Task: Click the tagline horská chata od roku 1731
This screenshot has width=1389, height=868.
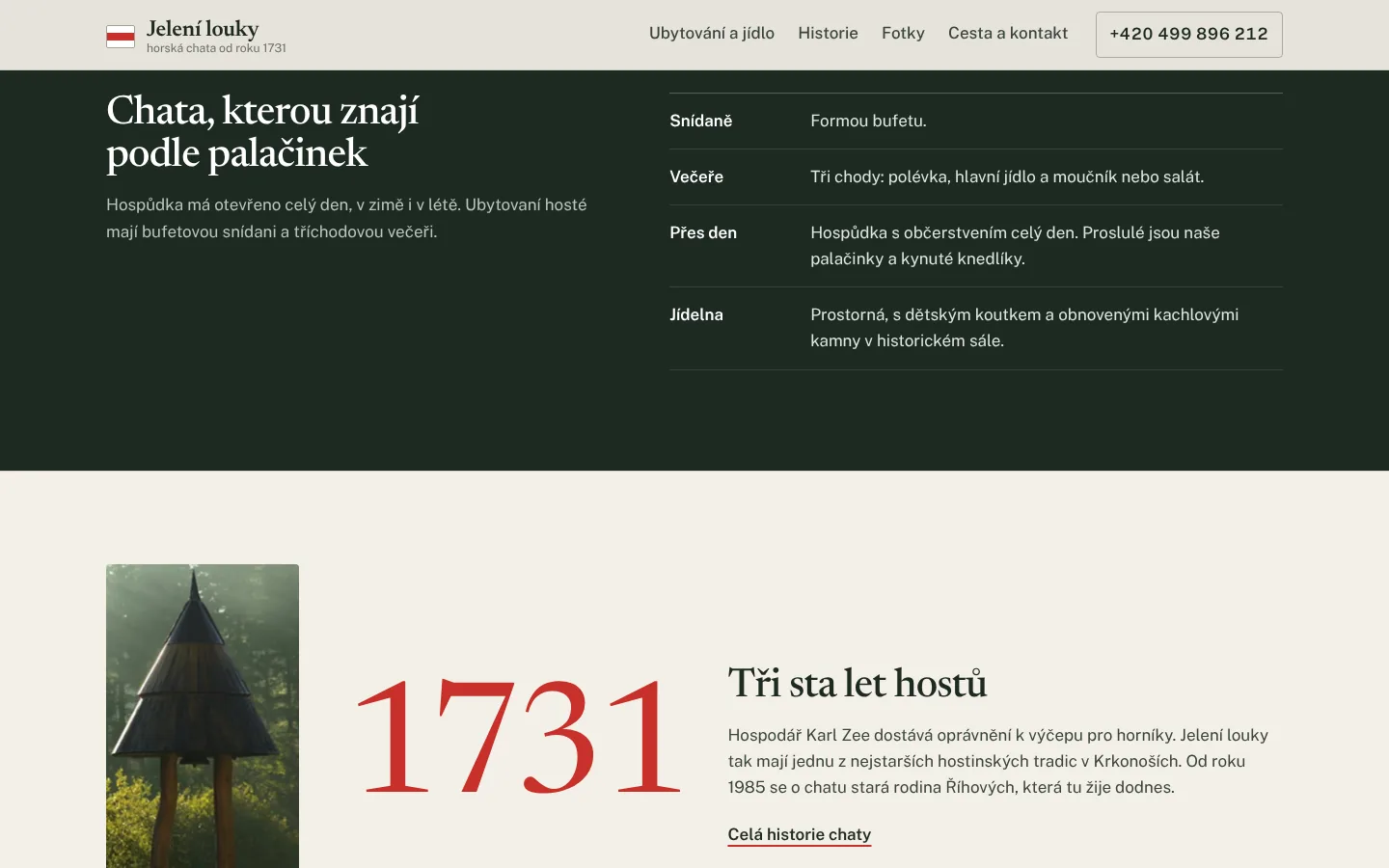Action: coord(216,48)
